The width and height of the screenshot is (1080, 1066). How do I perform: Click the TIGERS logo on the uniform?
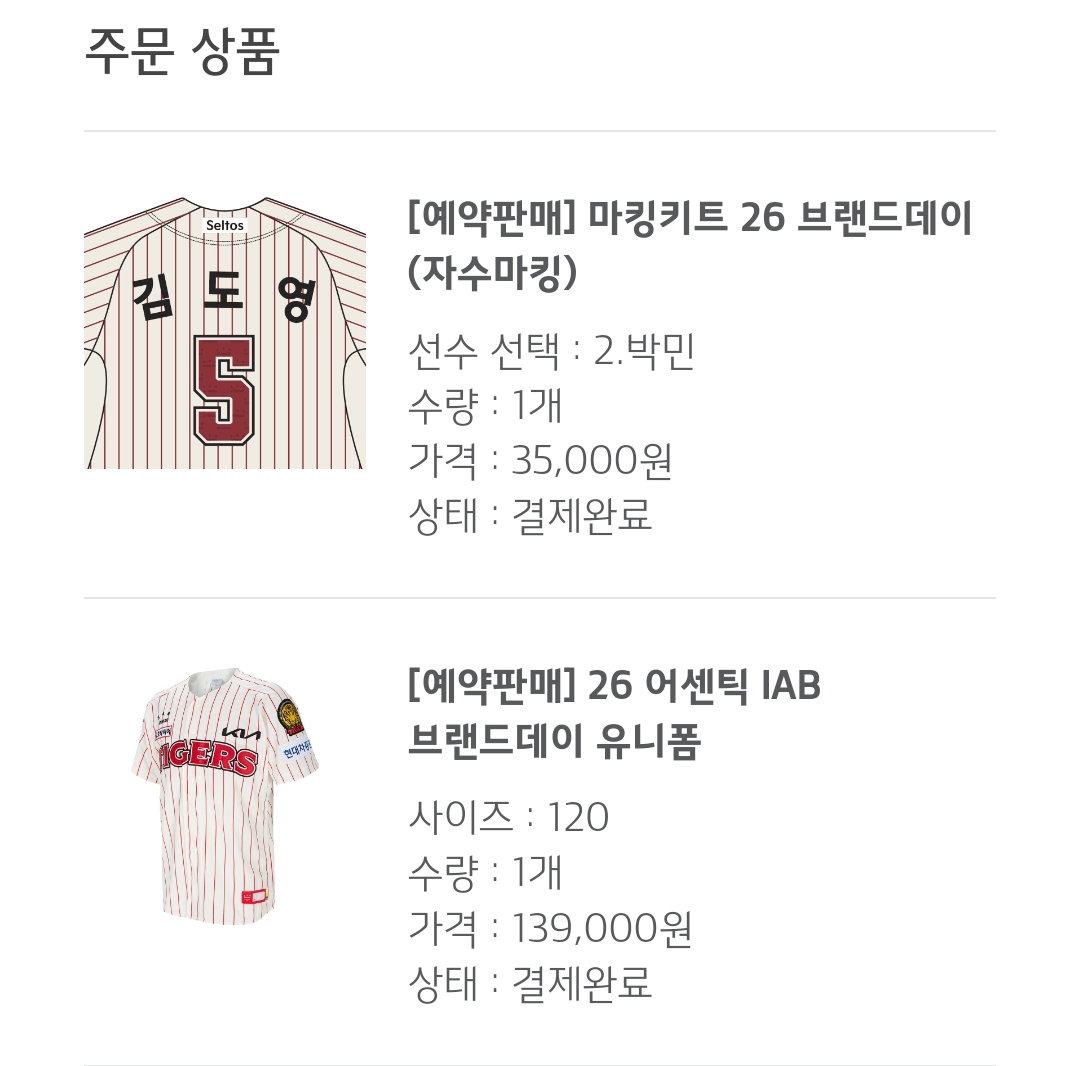(208, 756)
